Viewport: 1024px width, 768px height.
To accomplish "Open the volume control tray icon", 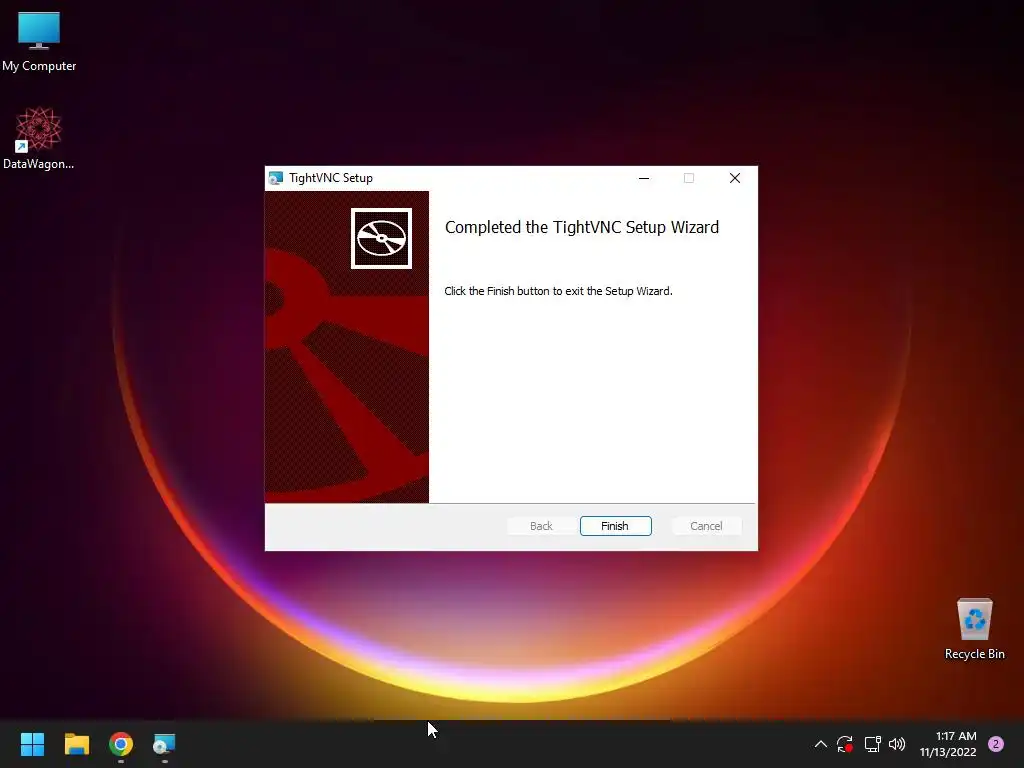I will coord(897,744).
